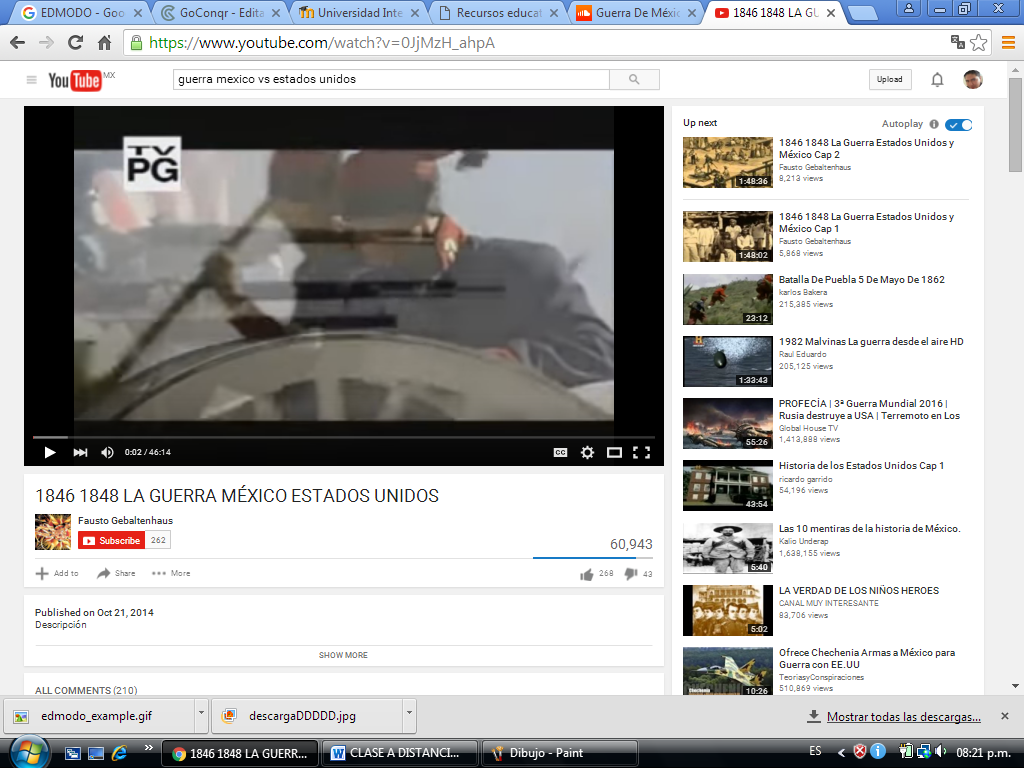Expand description with SHOW MORE
1024x768 pixels.
[344, 655]
